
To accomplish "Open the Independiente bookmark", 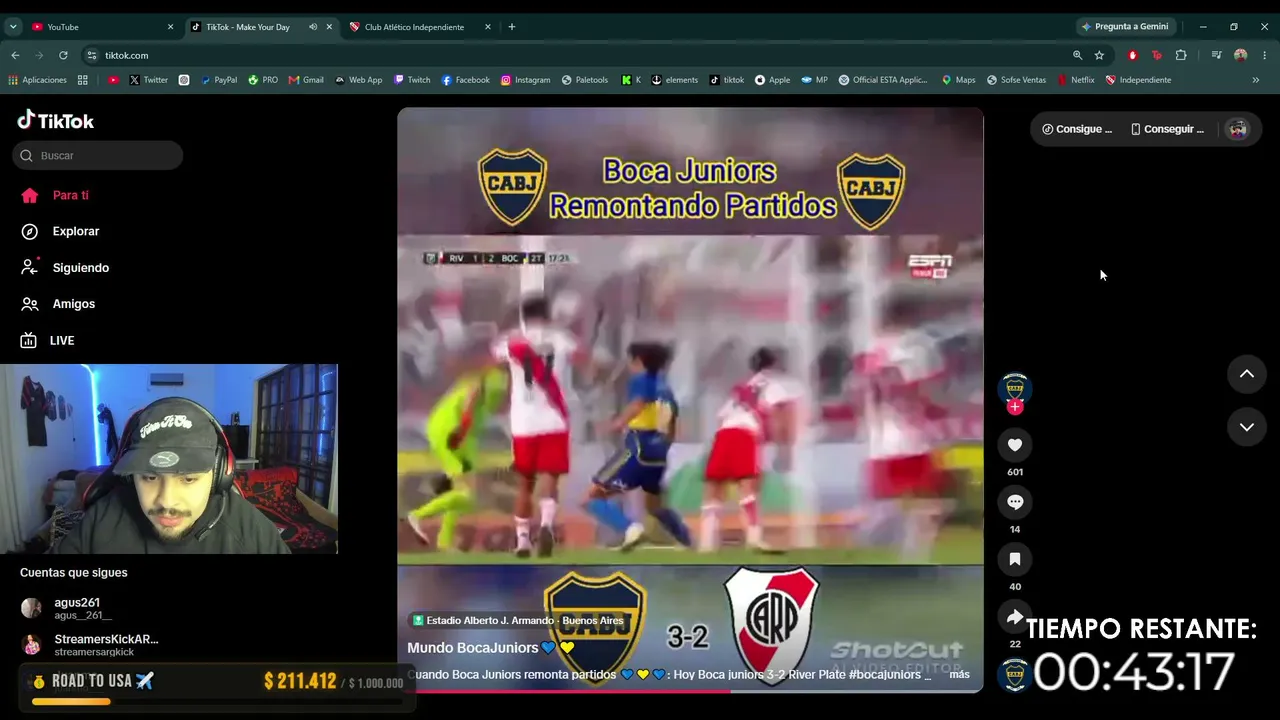I will point(1138,80).
